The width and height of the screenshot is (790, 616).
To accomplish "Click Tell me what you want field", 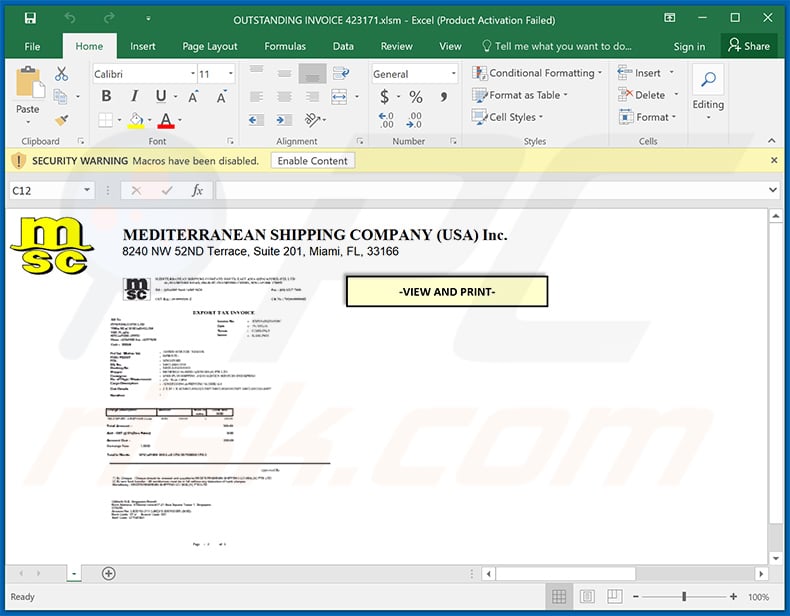I will click(557, 46).
